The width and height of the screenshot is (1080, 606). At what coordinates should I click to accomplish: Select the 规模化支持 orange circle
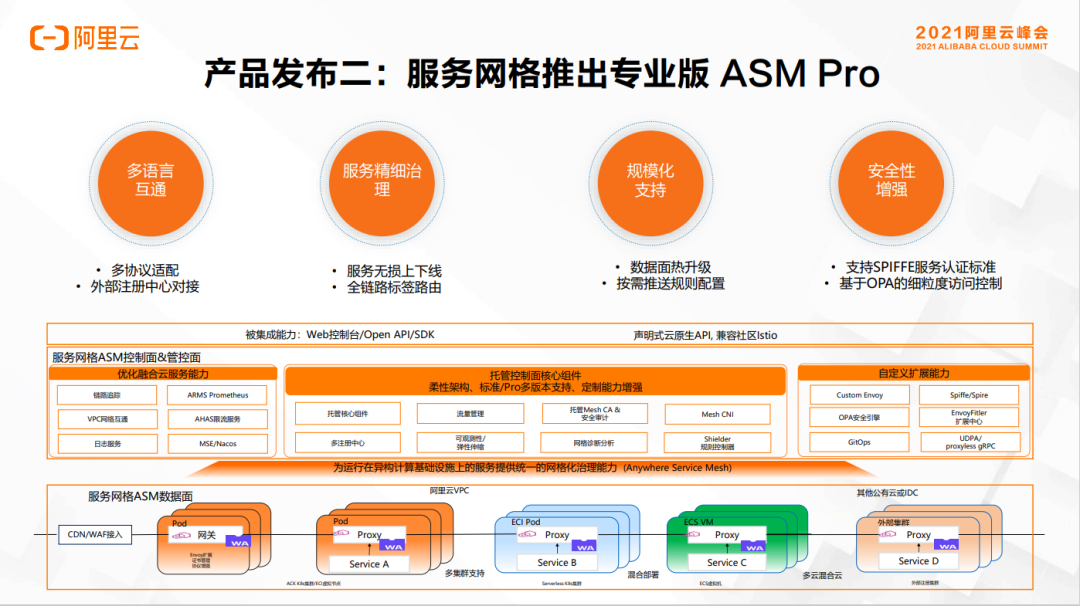tap(650, 183)
